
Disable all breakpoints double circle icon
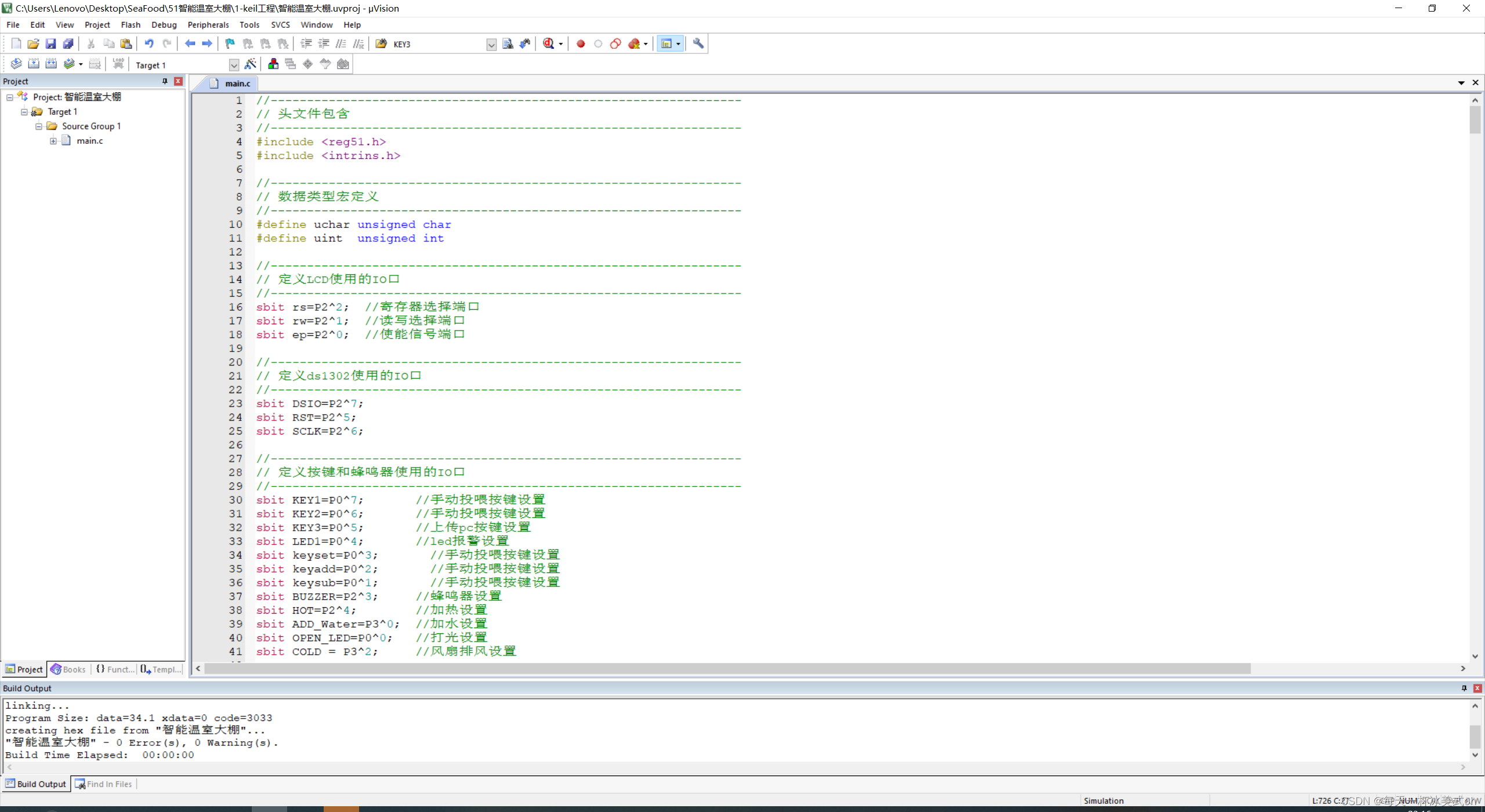click(615, 43)
